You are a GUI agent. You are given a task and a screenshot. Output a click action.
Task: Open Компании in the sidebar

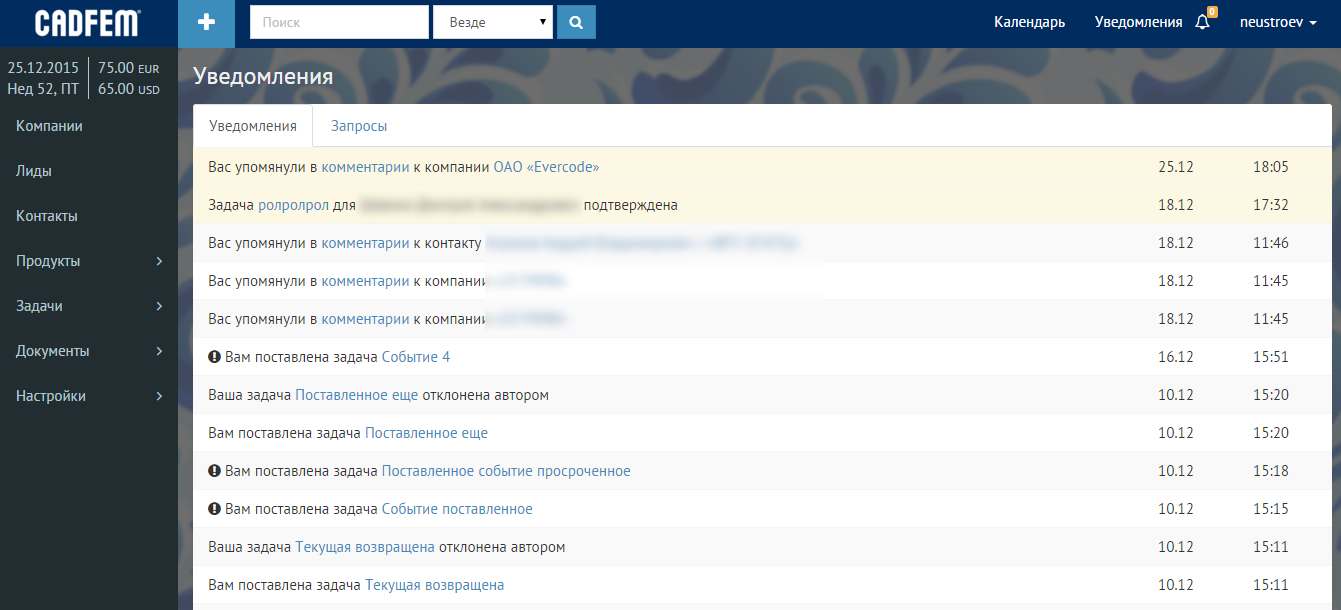49,126
